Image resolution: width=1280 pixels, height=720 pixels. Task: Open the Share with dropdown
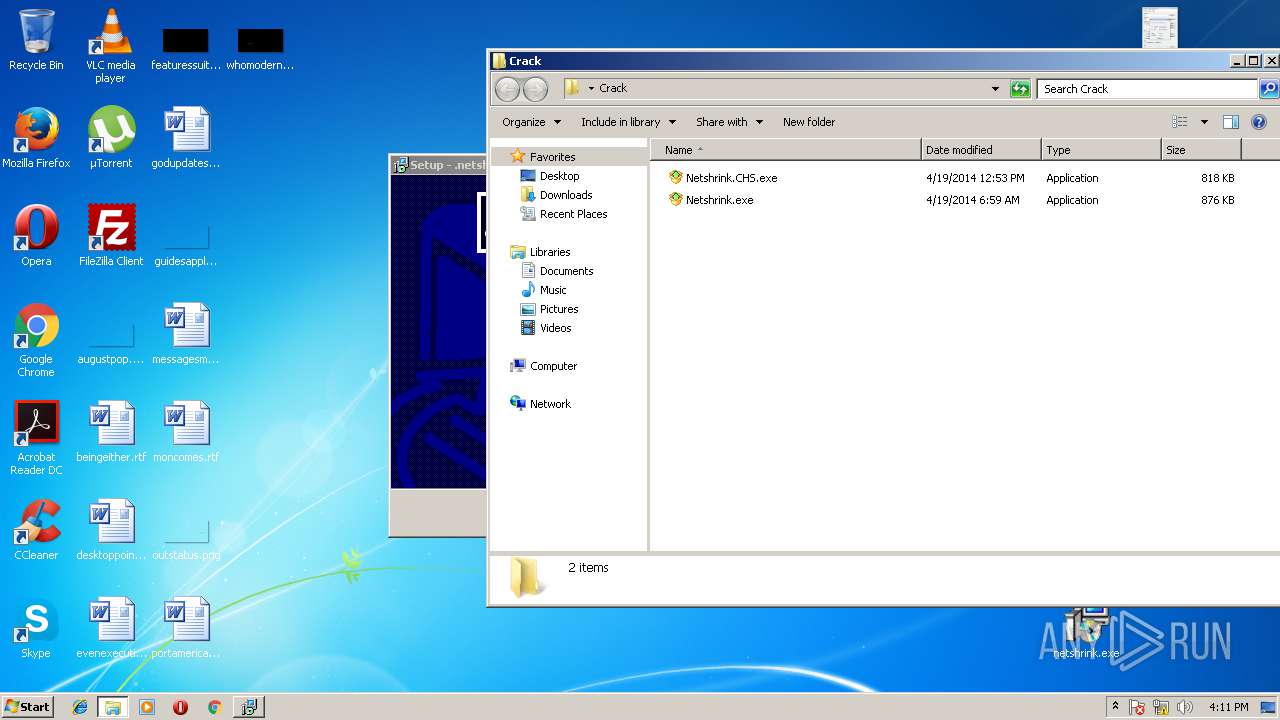coord(729,122)
